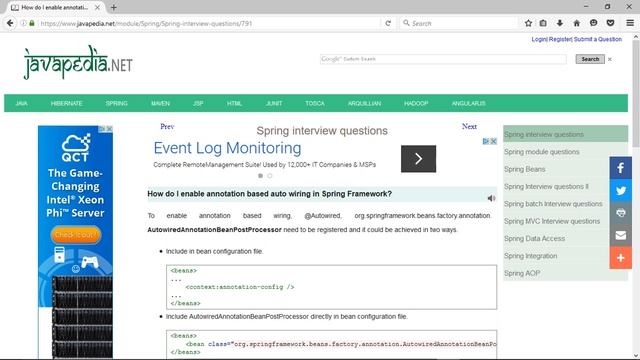Click the Google custom search input
This screenshot has height=360, width=640.
(443, 59)
